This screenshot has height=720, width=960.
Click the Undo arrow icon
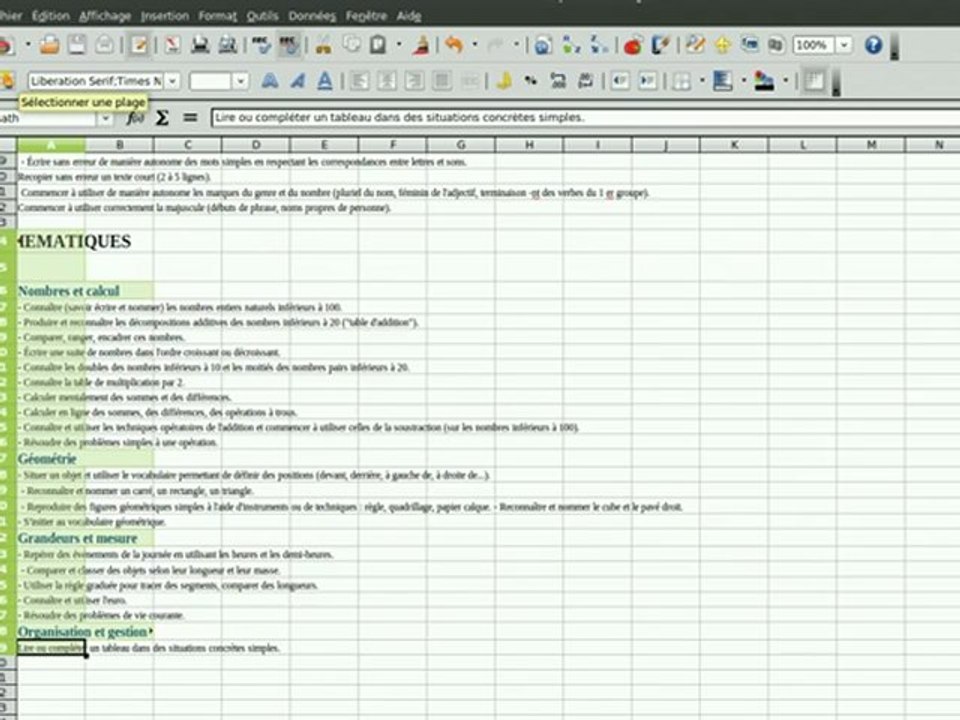point(454,45)
